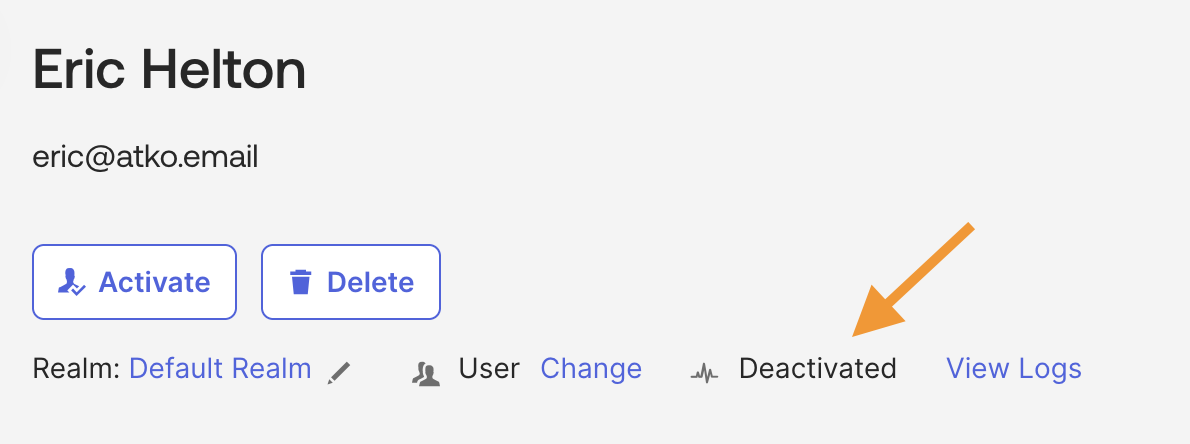Click the surname Helton in the heading
This screenshot has height=444, width=1190.
click(231, 71)
